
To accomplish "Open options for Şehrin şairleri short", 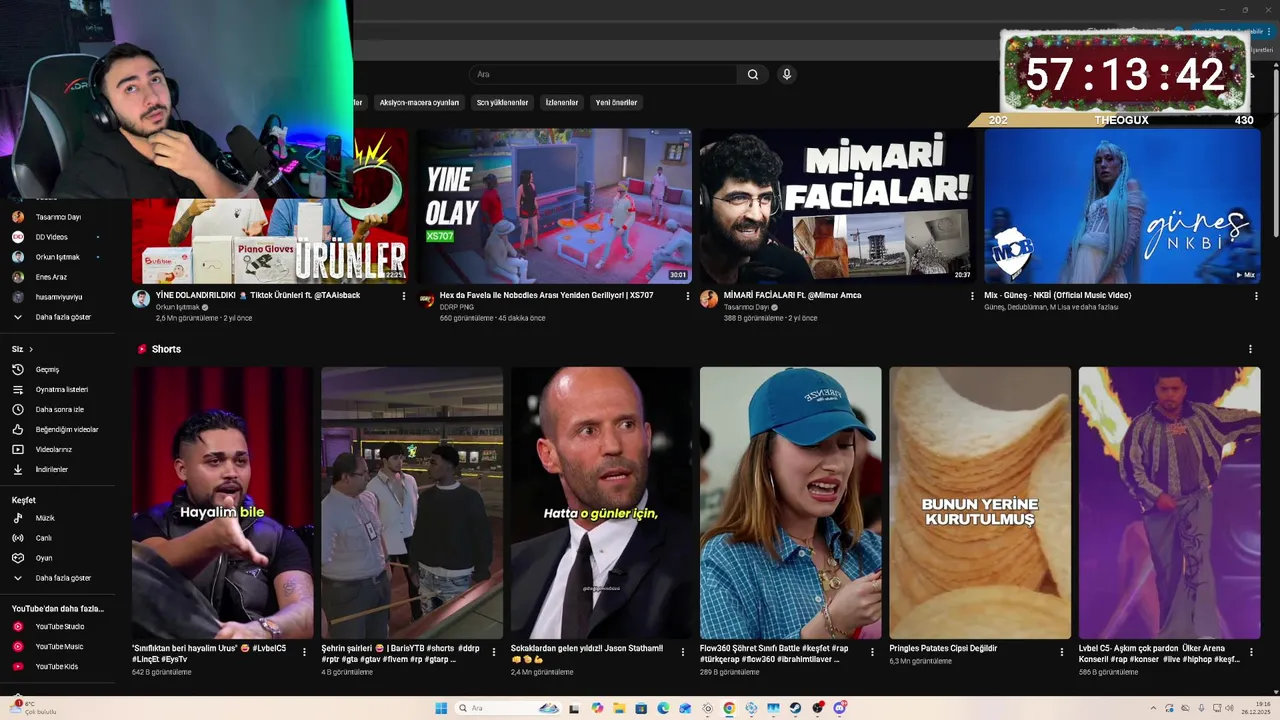I will click(495, 652).
